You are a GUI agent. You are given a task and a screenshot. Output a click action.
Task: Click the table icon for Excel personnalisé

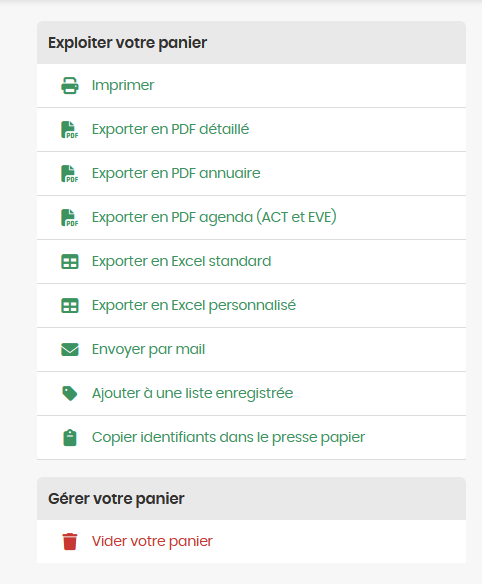click(x=70, y=305)
